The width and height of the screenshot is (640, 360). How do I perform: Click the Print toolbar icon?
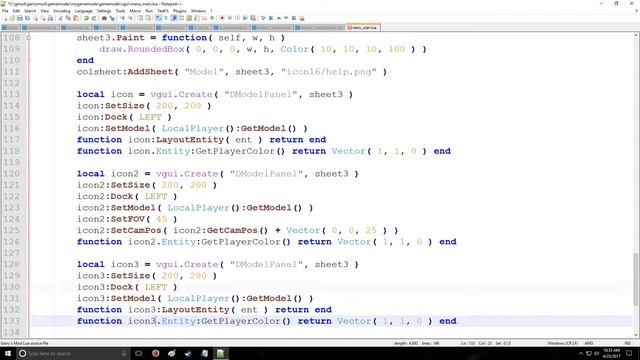coord(50,18)
